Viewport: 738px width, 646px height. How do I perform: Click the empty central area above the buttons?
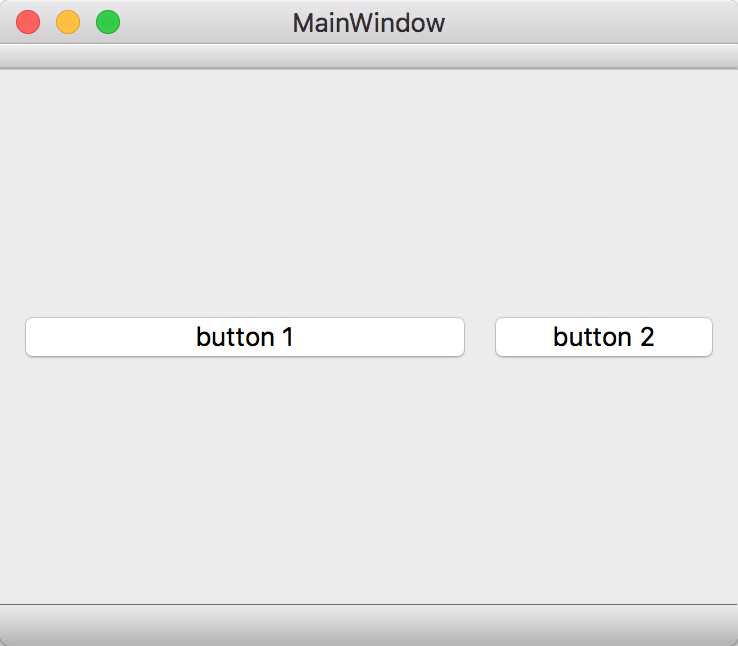tap(369, 193)
